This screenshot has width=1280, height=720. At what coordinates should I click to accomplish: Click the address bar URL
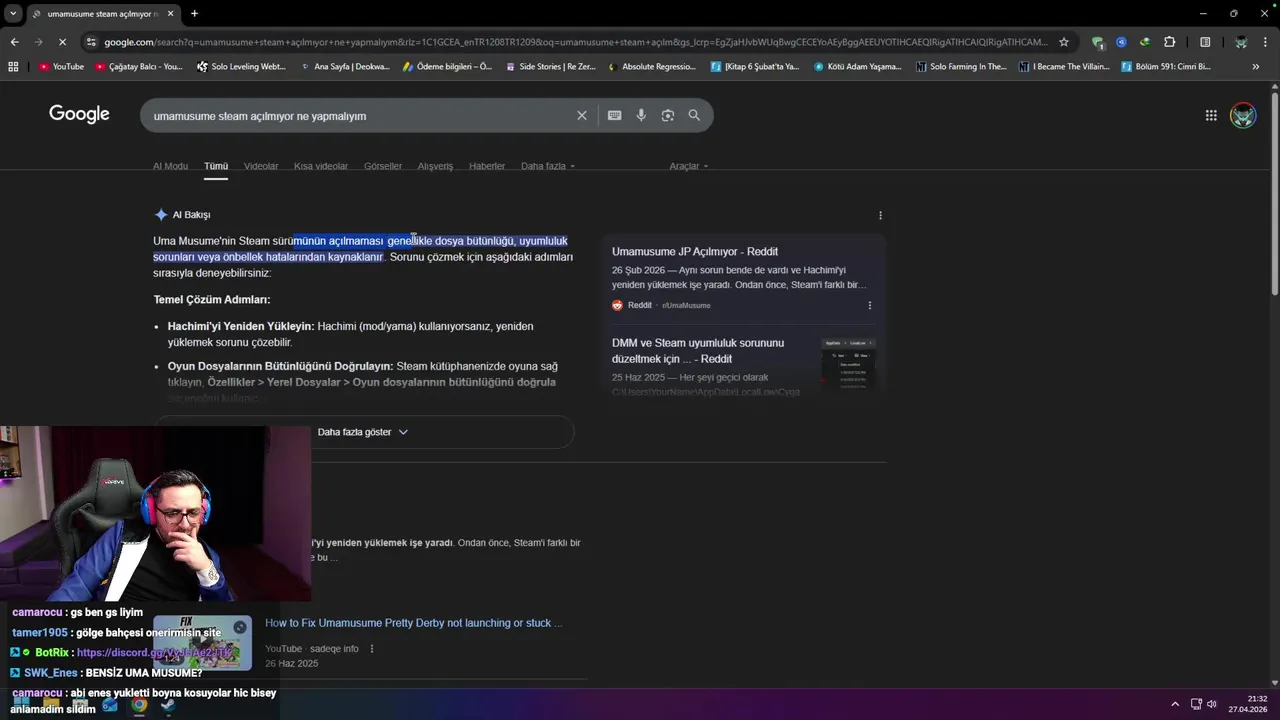click(575, 42)
